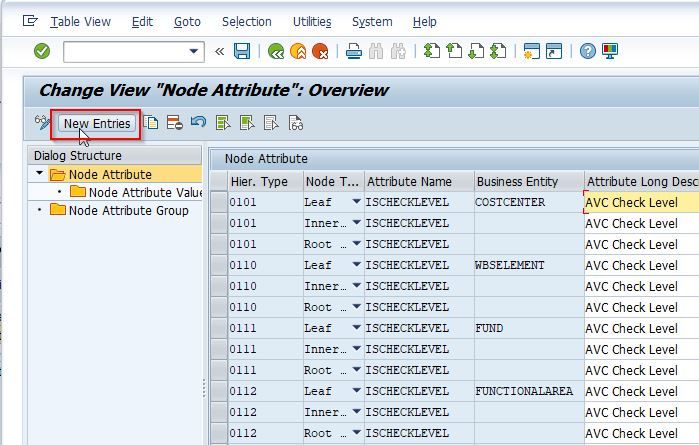Click the Customize Local Layout monitor icon
The image size is (699, 445).
(610, 51)
